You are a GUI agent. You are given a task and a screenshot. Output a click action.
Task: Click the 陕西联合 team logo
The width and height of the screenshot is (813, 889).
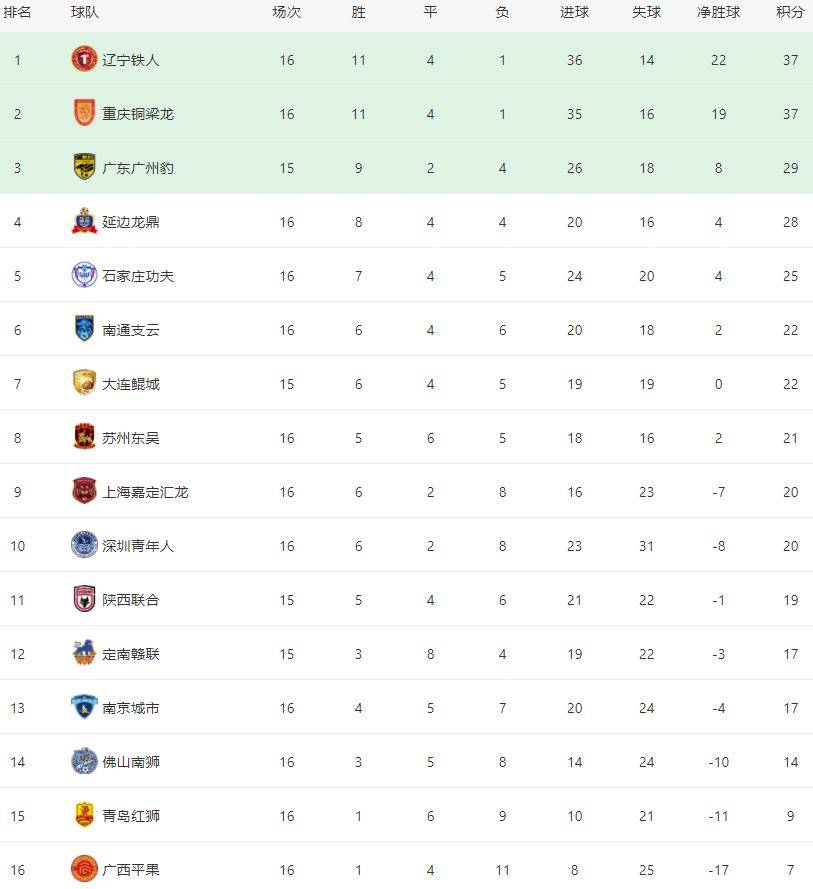click(84, 599)
